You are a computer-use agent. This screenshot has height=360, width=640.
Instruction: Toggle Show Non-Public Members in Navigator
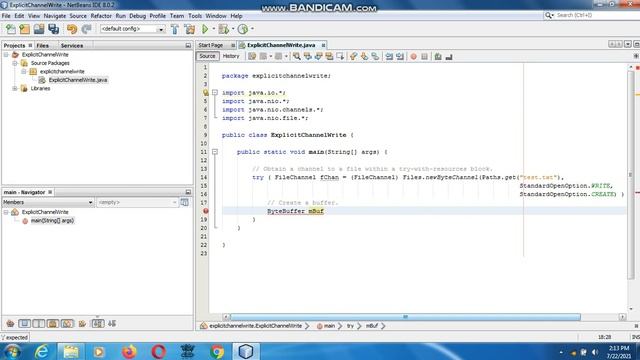(x=53, y=324)
